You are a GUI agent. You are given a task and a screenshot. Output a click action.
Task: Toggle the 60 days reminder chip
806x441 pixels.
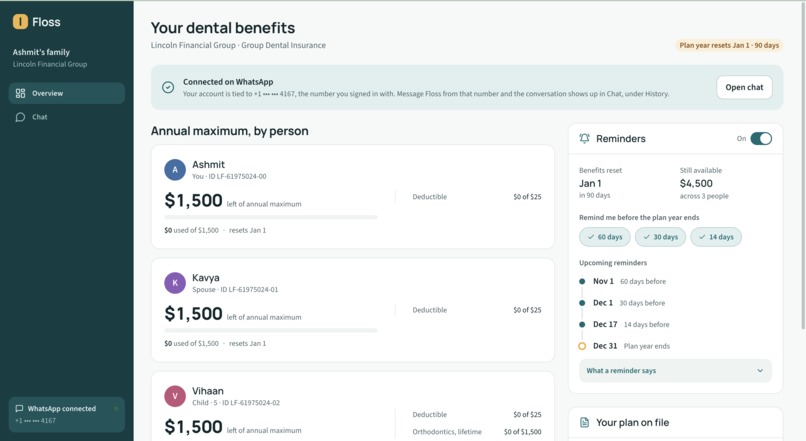(x=605, y=237)
